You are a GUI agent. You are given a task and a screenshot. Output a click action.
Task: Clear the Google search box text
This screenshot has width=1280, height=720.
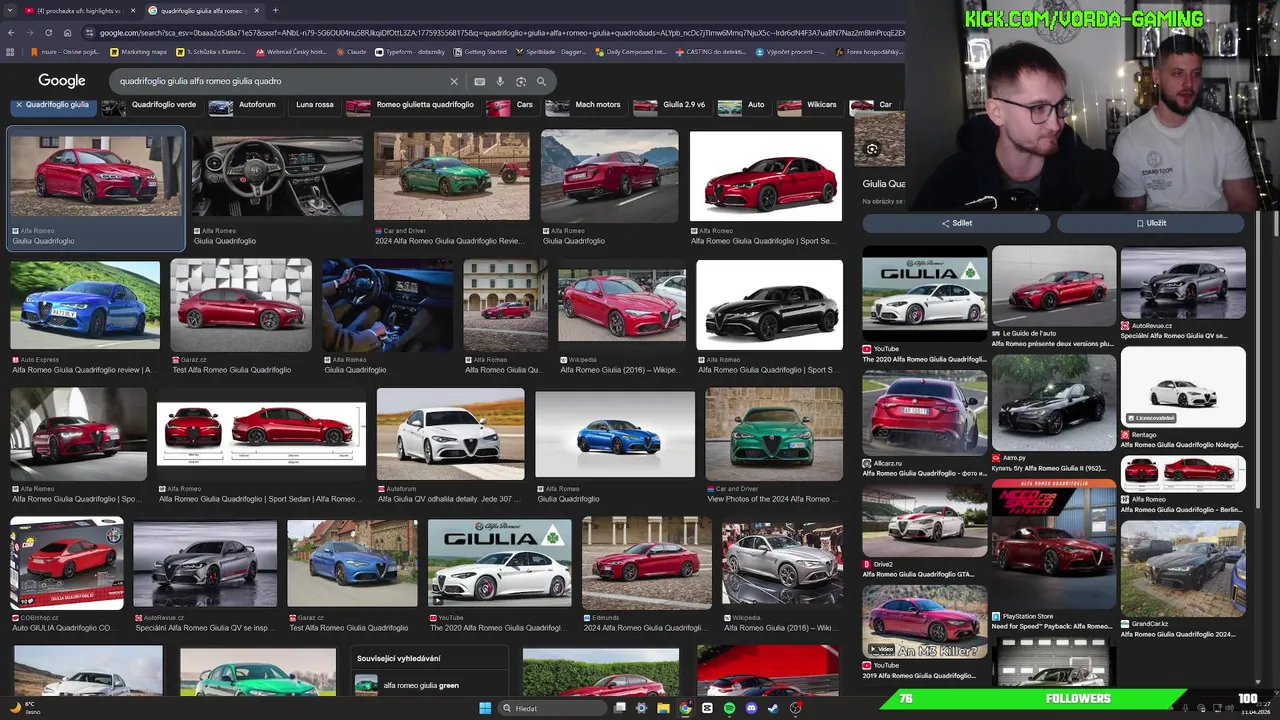pos(454,81)
